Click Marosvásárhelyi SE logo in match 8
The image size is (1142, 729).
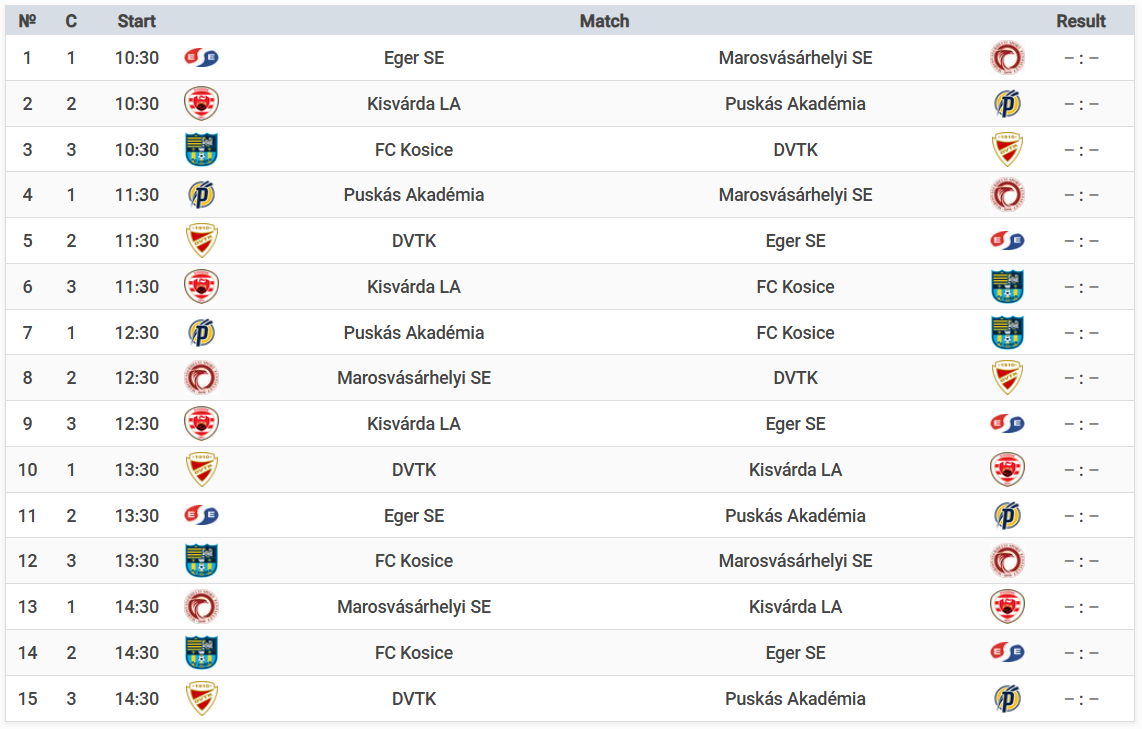[x=202, y=377]
